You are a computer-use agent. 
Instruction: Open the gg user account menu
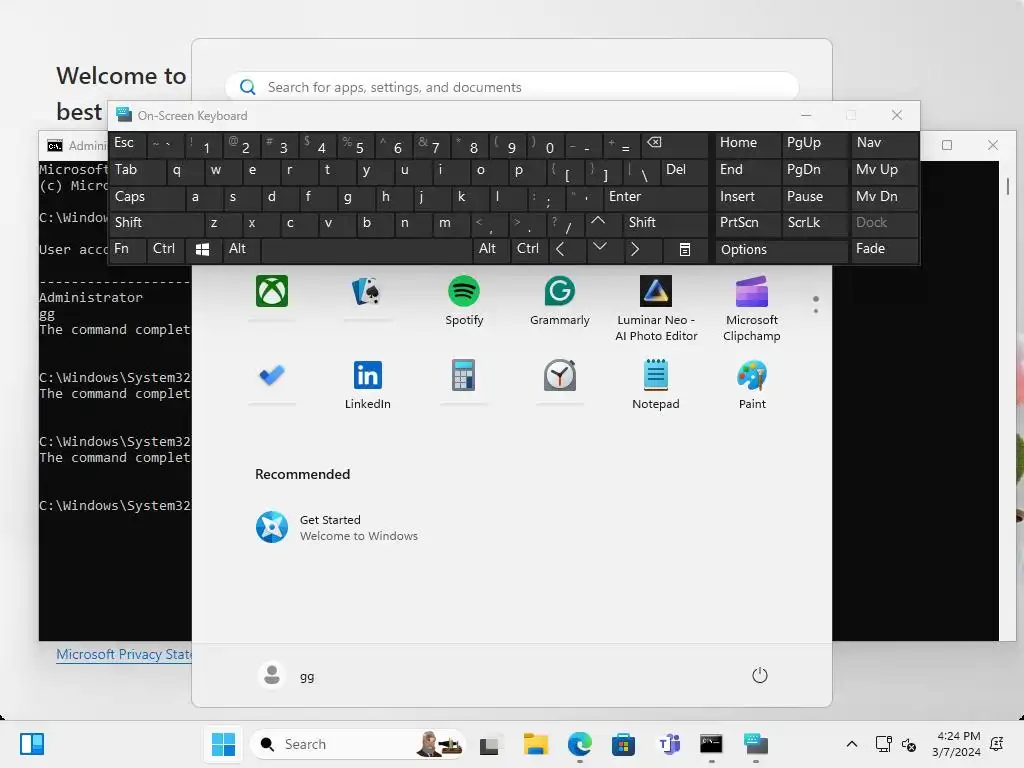[x=286, y=675]
